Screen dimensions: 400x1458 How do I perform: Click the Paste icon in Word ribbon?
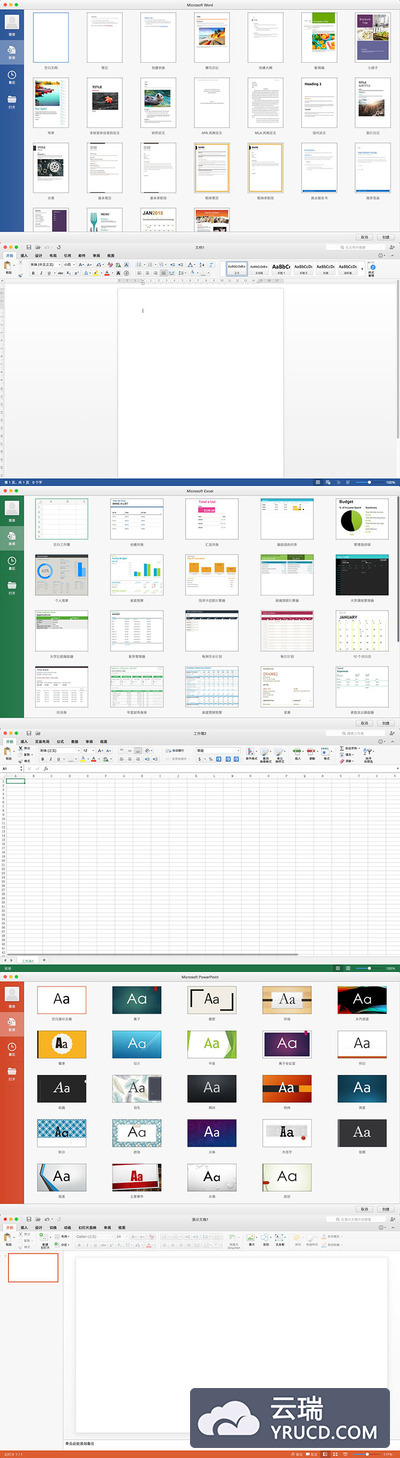click(8, 265)
